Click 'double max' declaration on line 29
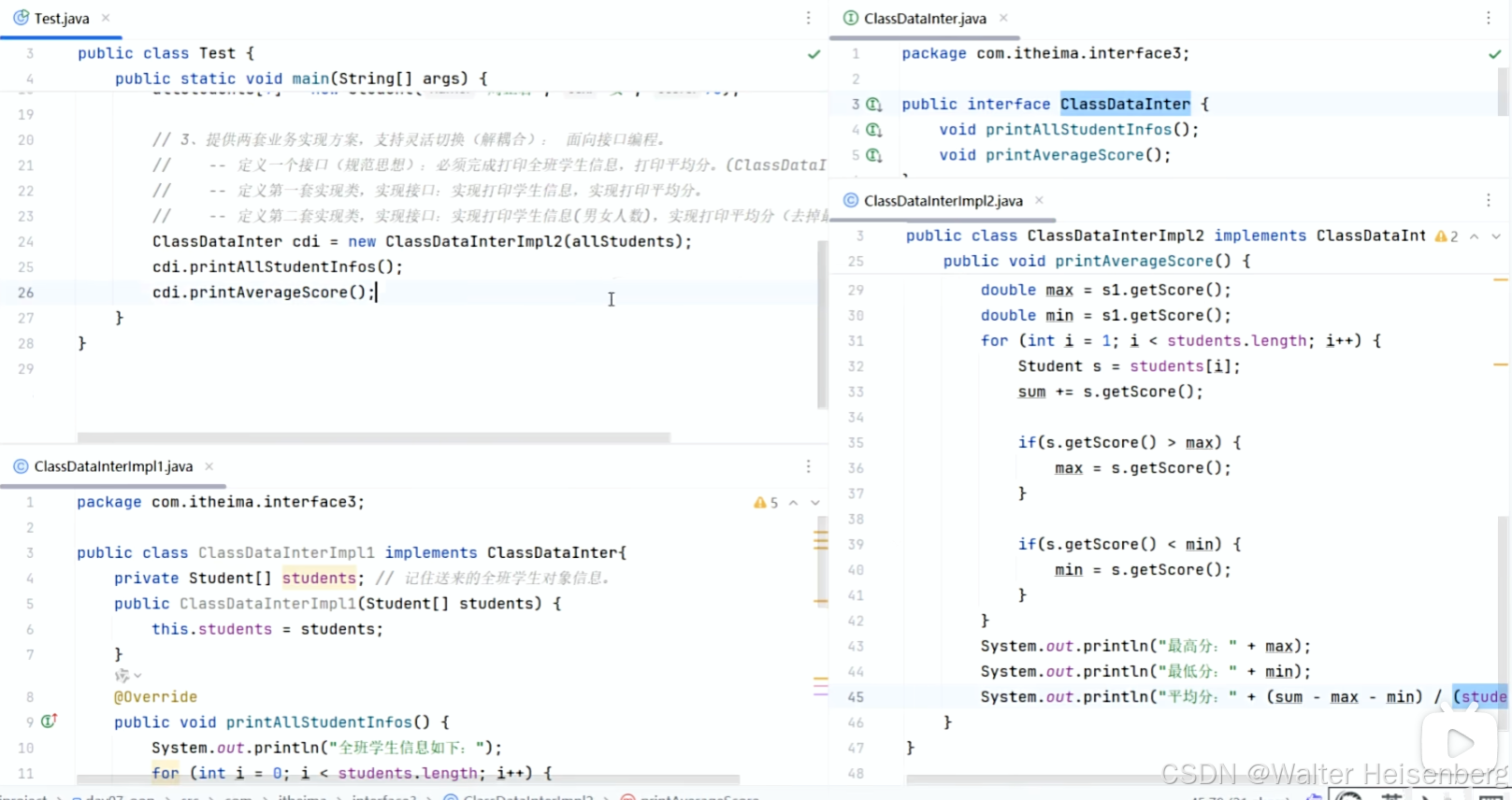 pos(1105,290)
